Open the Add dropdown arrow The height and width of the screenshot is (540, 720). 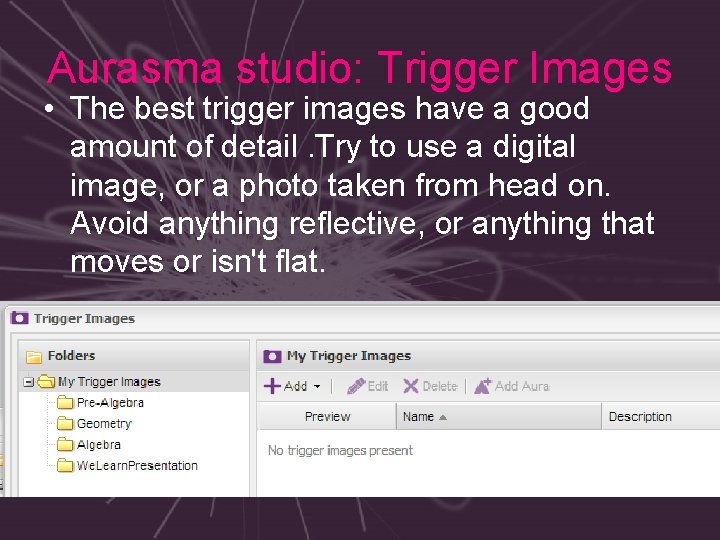tap(317, 387)
